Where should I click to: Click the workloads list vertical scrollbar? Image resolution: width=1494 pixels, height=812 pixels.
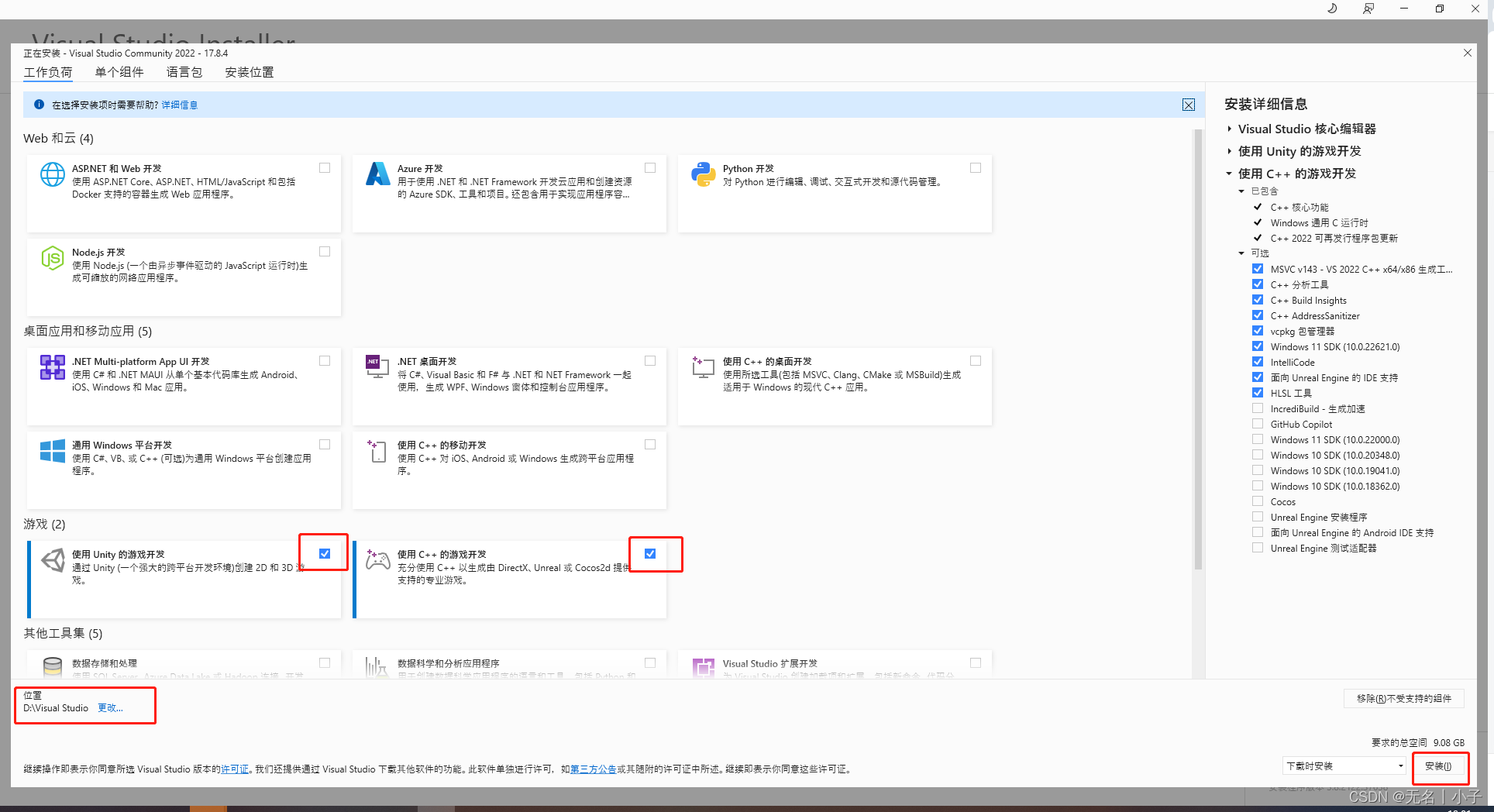1198,349
